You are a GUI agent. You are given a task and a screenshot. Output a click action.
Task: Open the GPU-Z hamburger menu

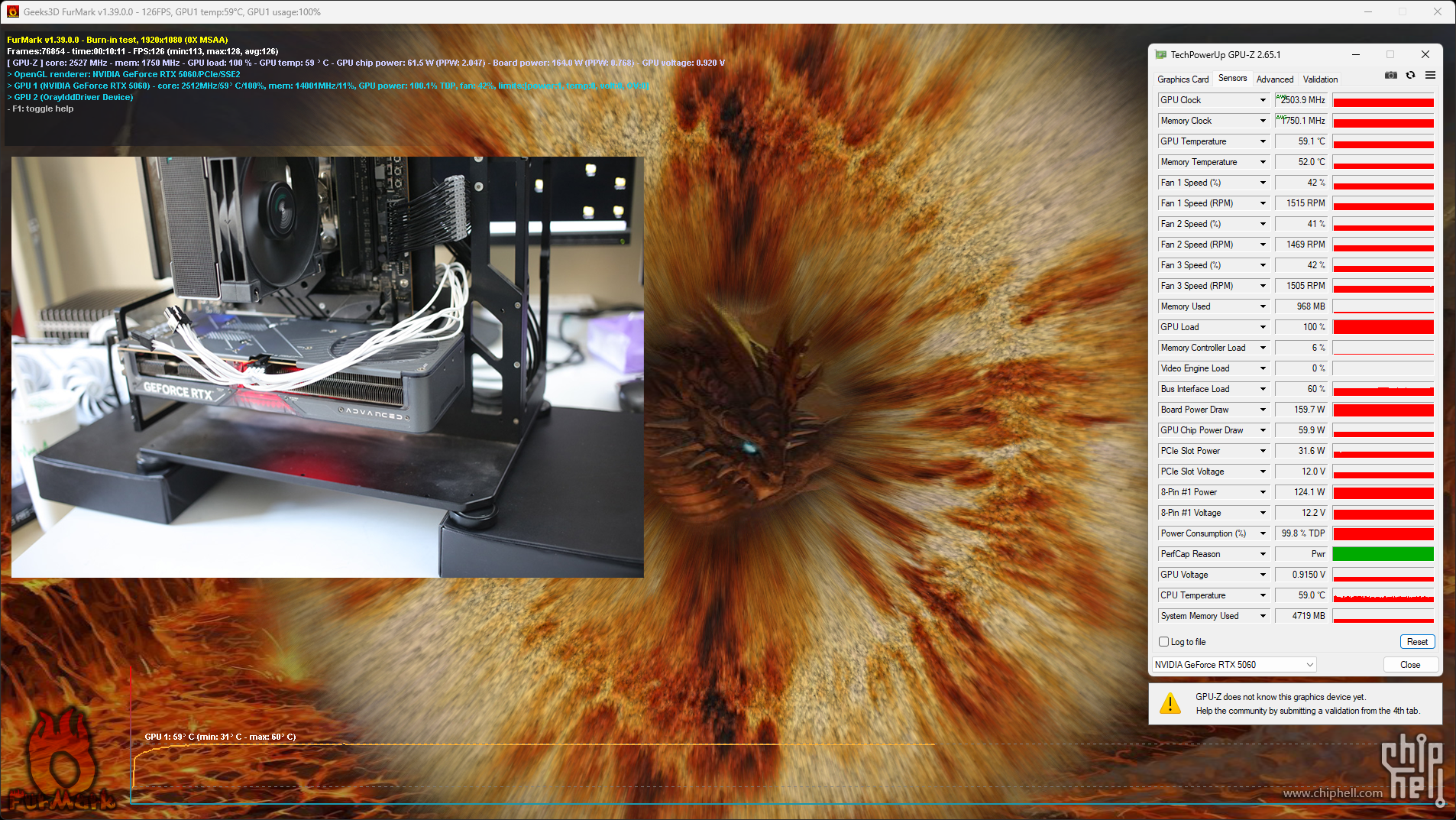1430,75
